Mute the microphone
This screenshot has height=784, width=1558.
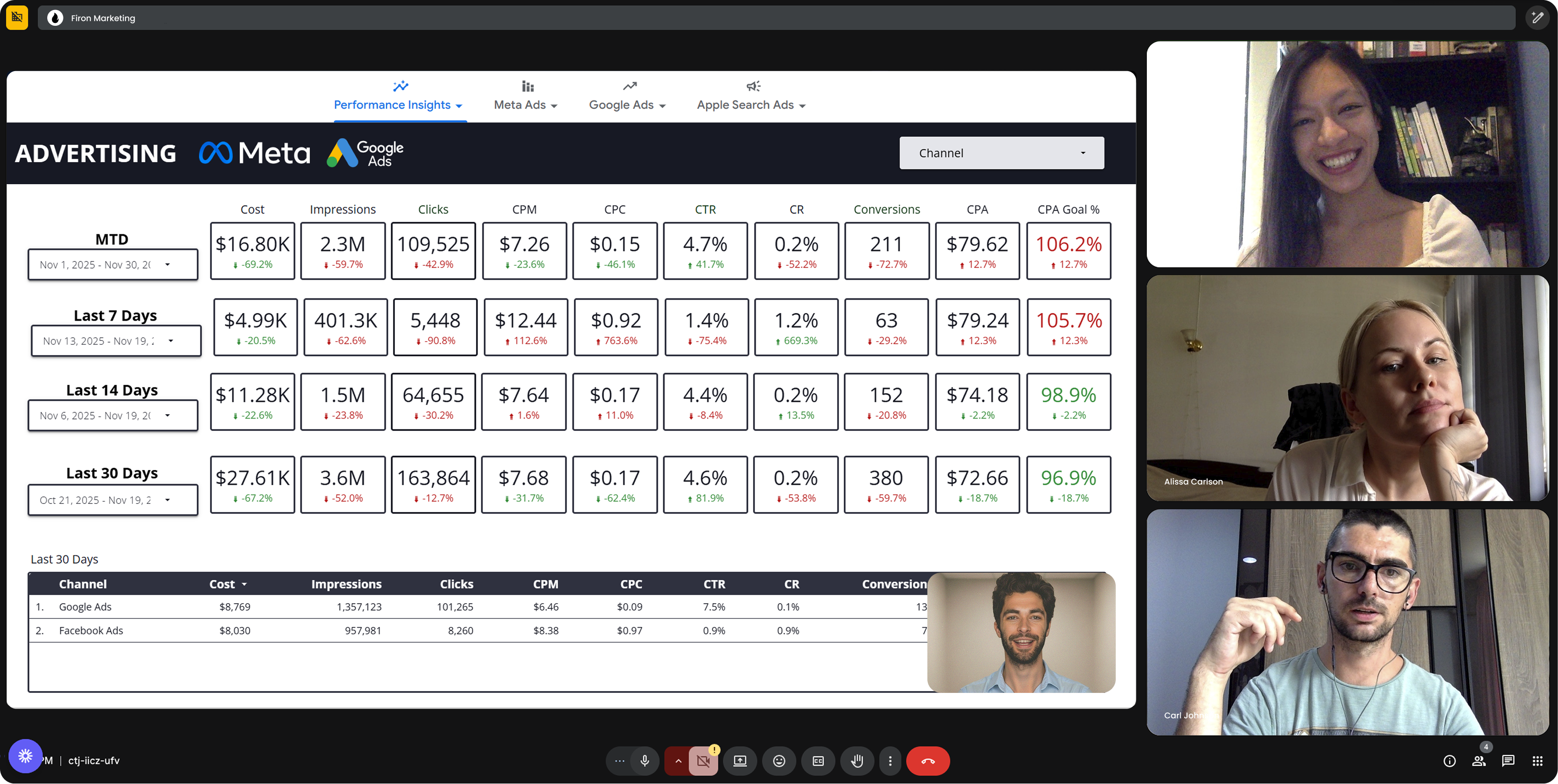[x=645, y=761]
